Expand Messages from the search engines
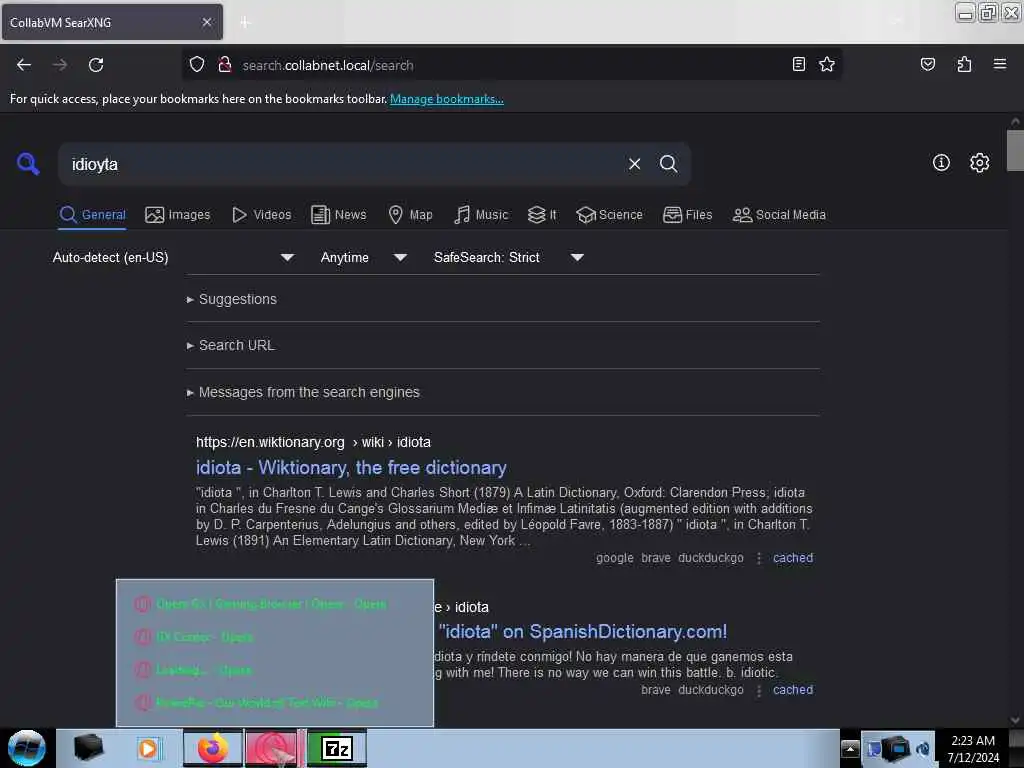Image resolution: width=1024 pixels, height=768 pixels. [x=303, y=392]
